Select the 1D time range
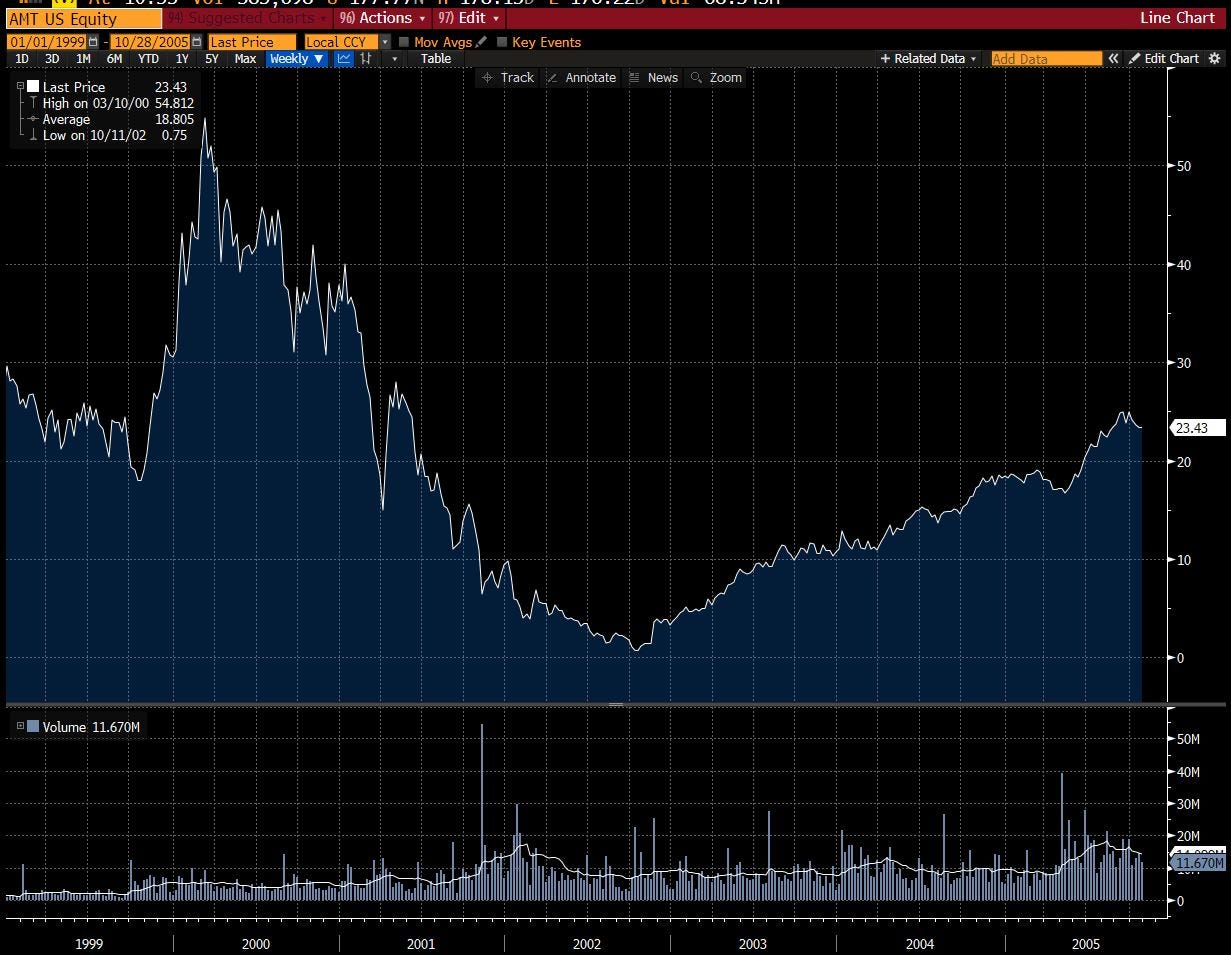 (x=22, y=59)
